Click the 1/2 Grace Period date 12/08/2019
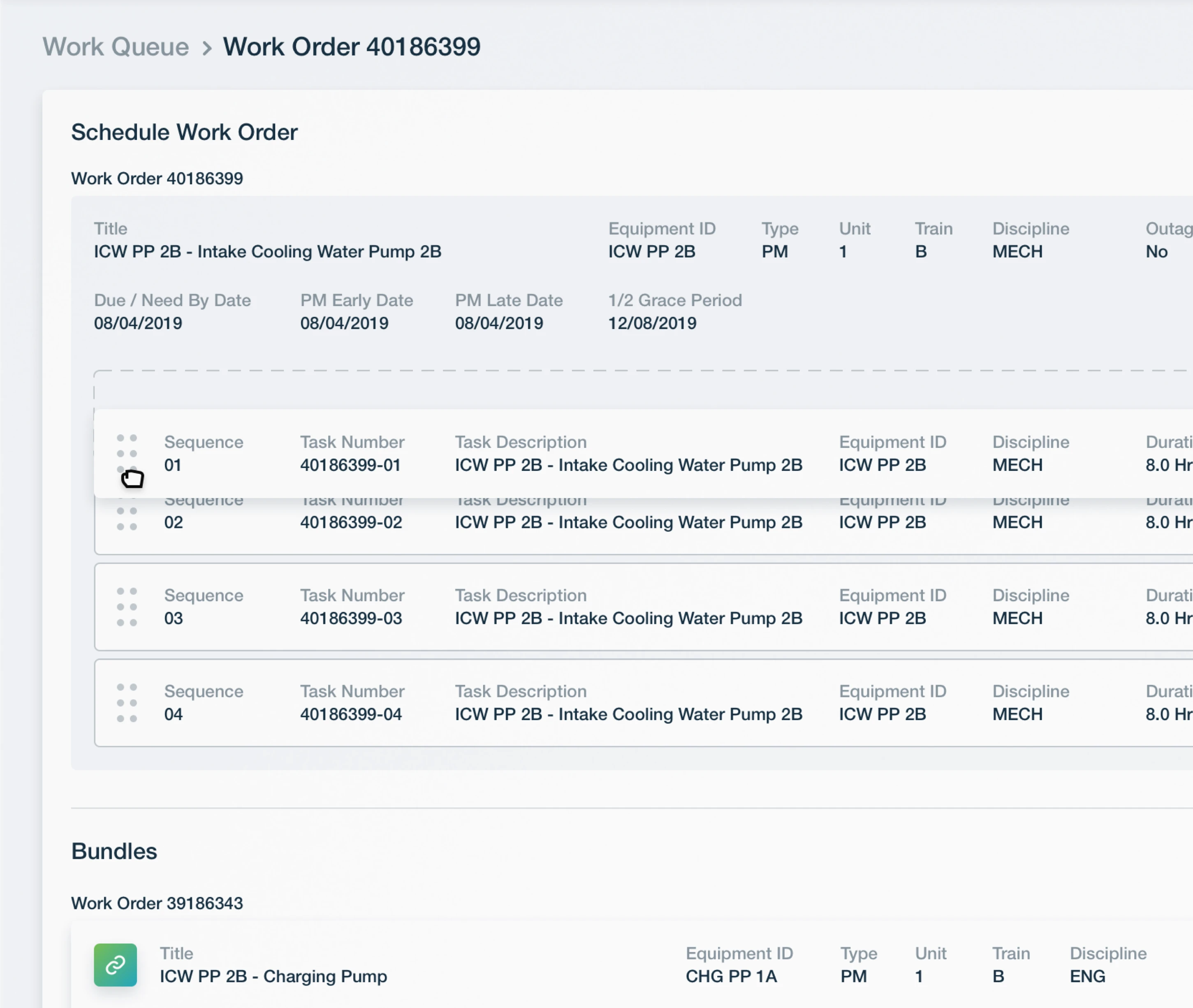The height and width of the screenshot is (1008, 1193). click(x=652, y=323)
